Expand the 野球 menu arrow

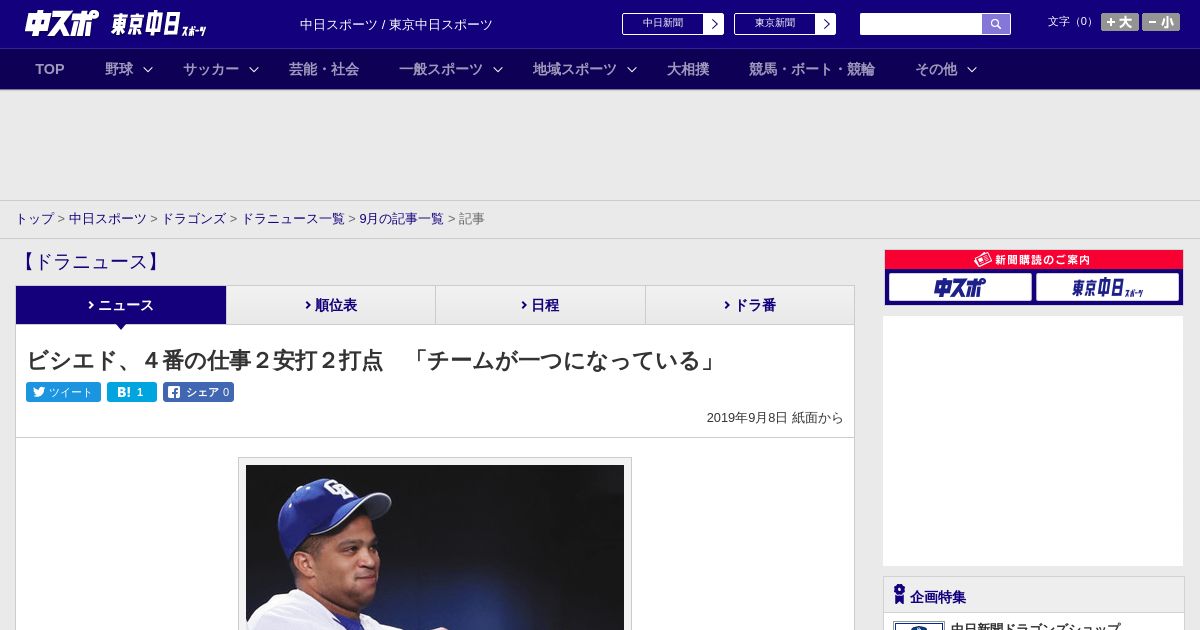tap(148, 70)
